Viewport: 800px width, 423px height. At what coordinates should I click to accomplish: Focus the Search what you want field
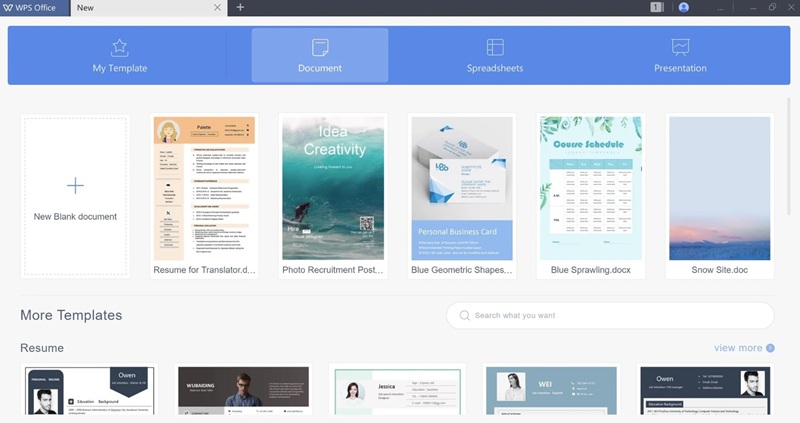[x=610, y=315]
